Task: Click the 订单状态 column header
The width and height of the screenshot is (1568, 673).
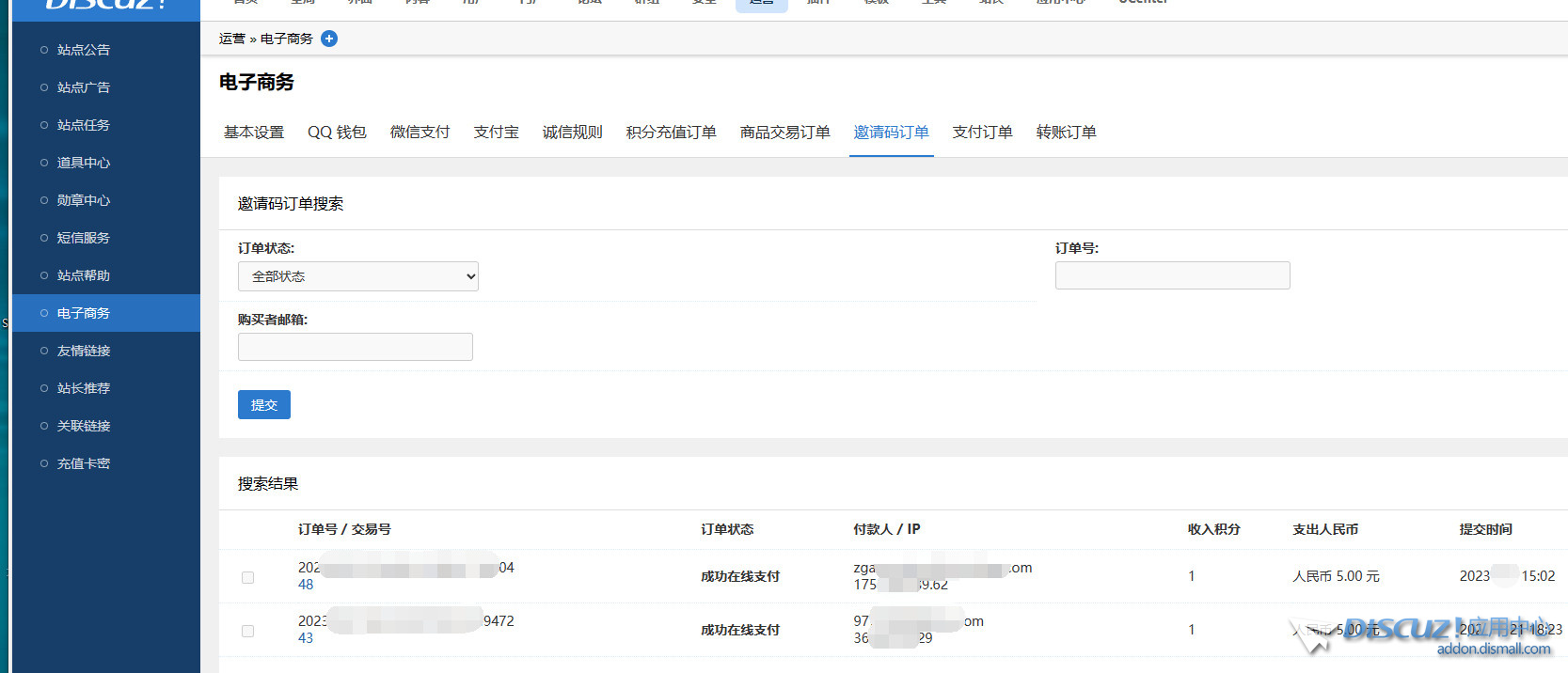Action: point(727,529)
